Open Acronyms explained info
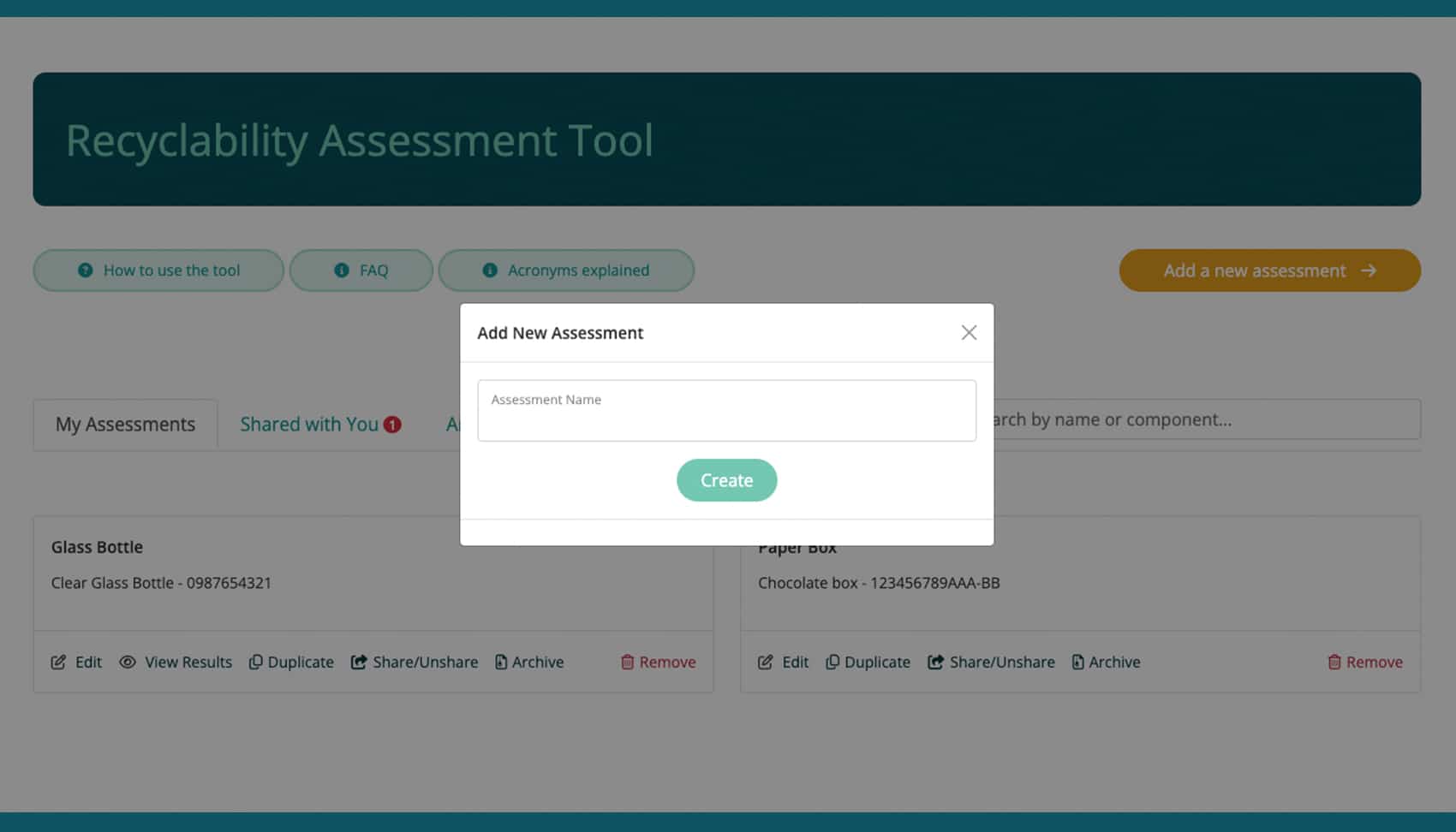Screen dimensions: 1456x832 click(566, 270)
